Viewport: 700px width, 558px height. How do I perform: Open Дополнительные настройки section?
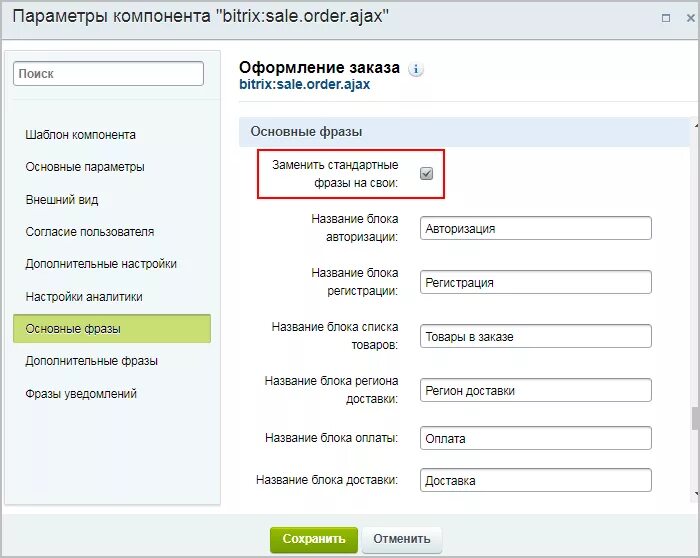[101, 264]
